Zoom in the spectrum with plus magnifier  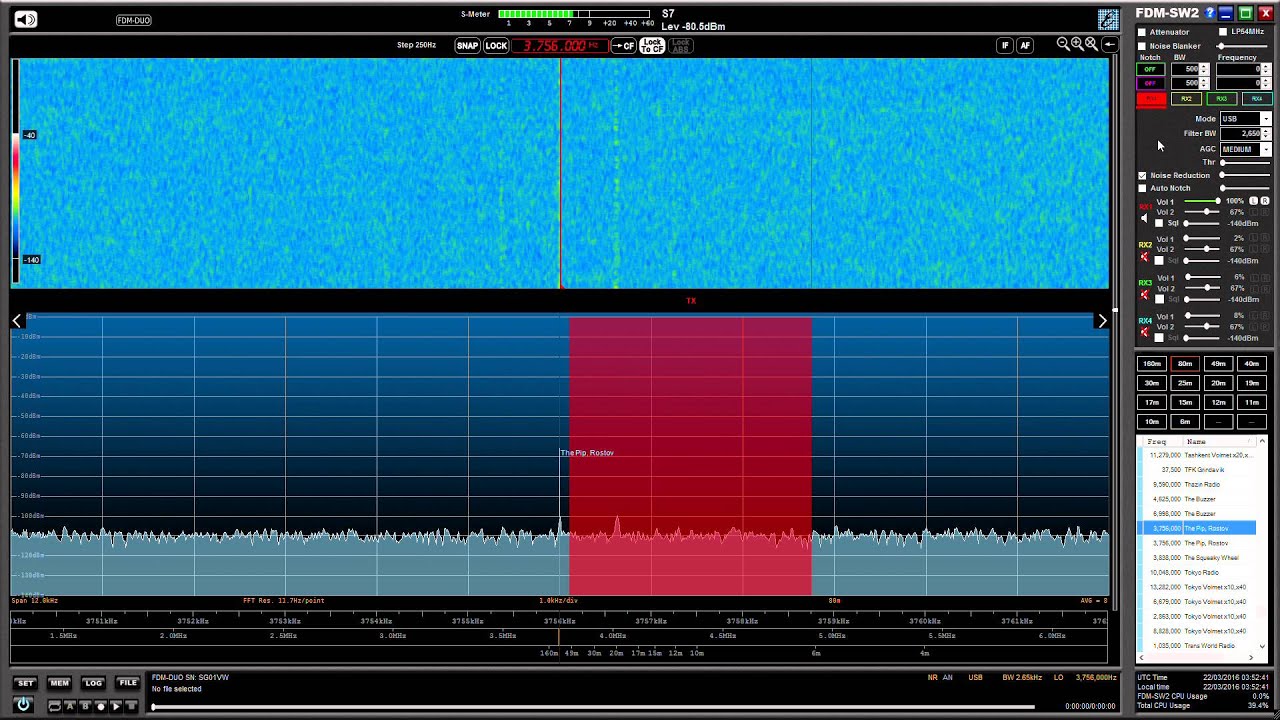tap(1077, 44)
